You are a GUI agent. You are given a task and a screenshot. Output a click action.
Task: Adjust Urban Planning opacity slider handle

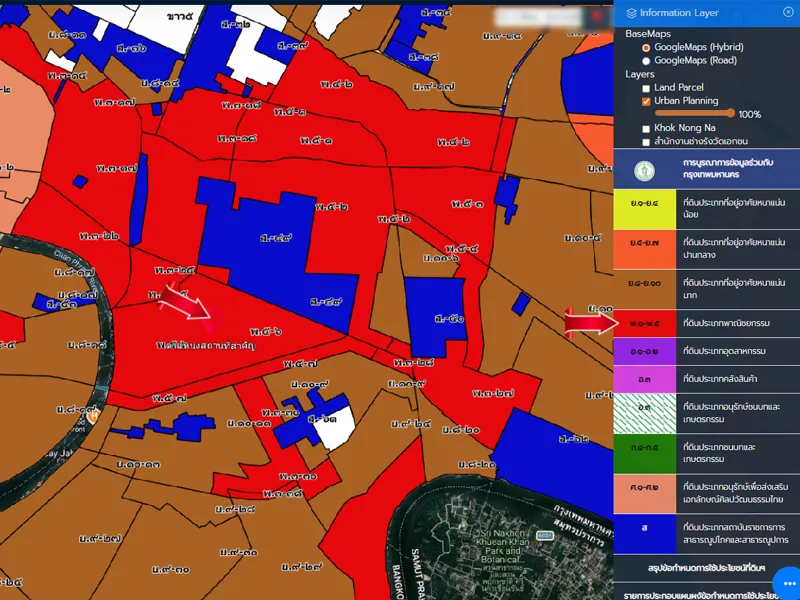(x=731, y=114)
